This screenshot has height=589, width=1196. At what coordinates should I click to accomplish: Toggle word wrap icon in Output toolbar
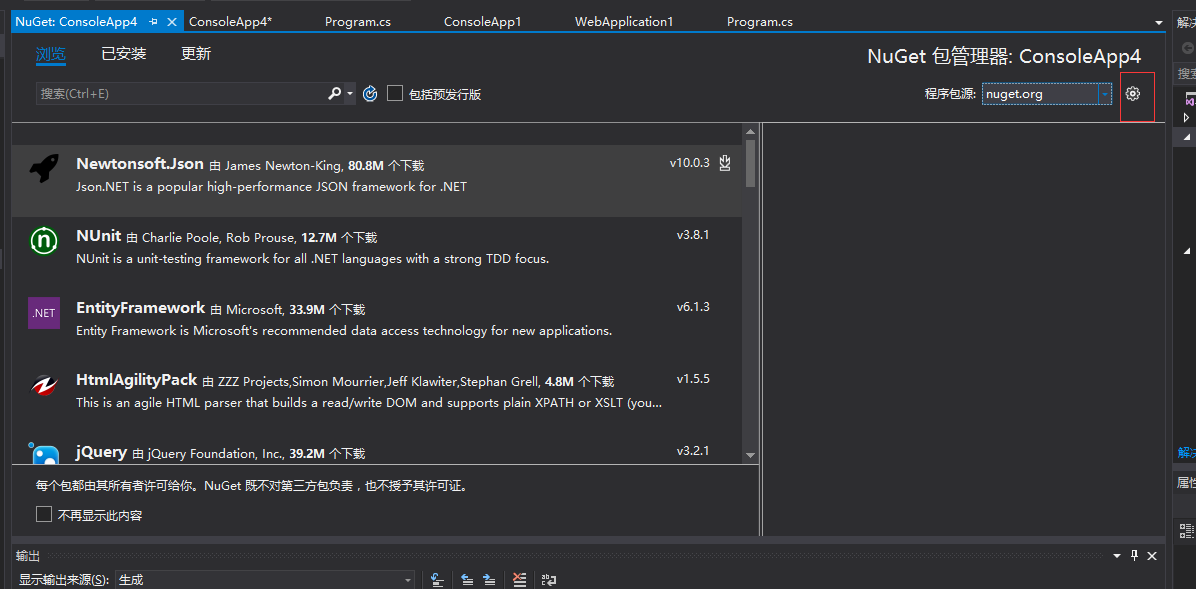coord(549,580)
